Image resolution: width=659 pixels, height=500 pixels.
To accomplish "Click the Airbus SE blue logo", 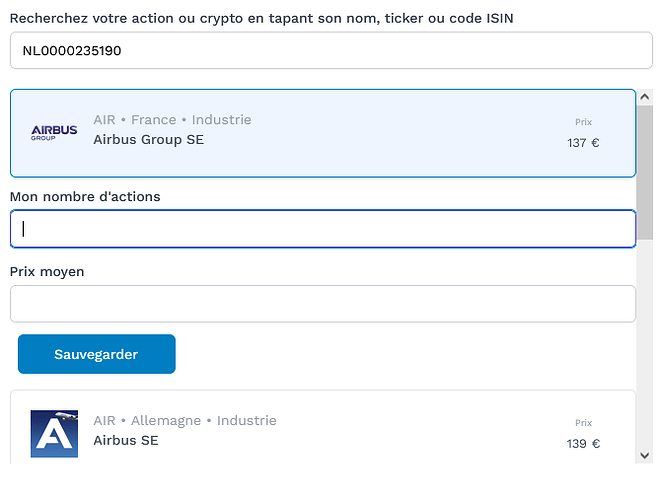I will pyautogui.click(x=54, y=434).
